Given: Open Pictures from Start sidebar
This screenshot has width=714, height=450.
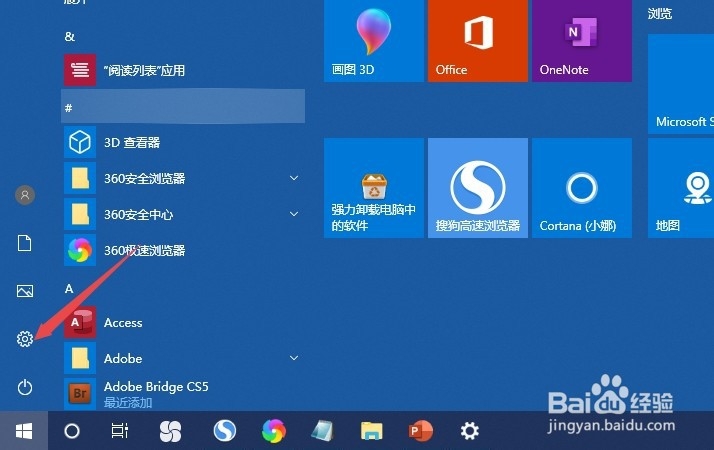Looking at the screenshot, I should click(x=25, y=291).
